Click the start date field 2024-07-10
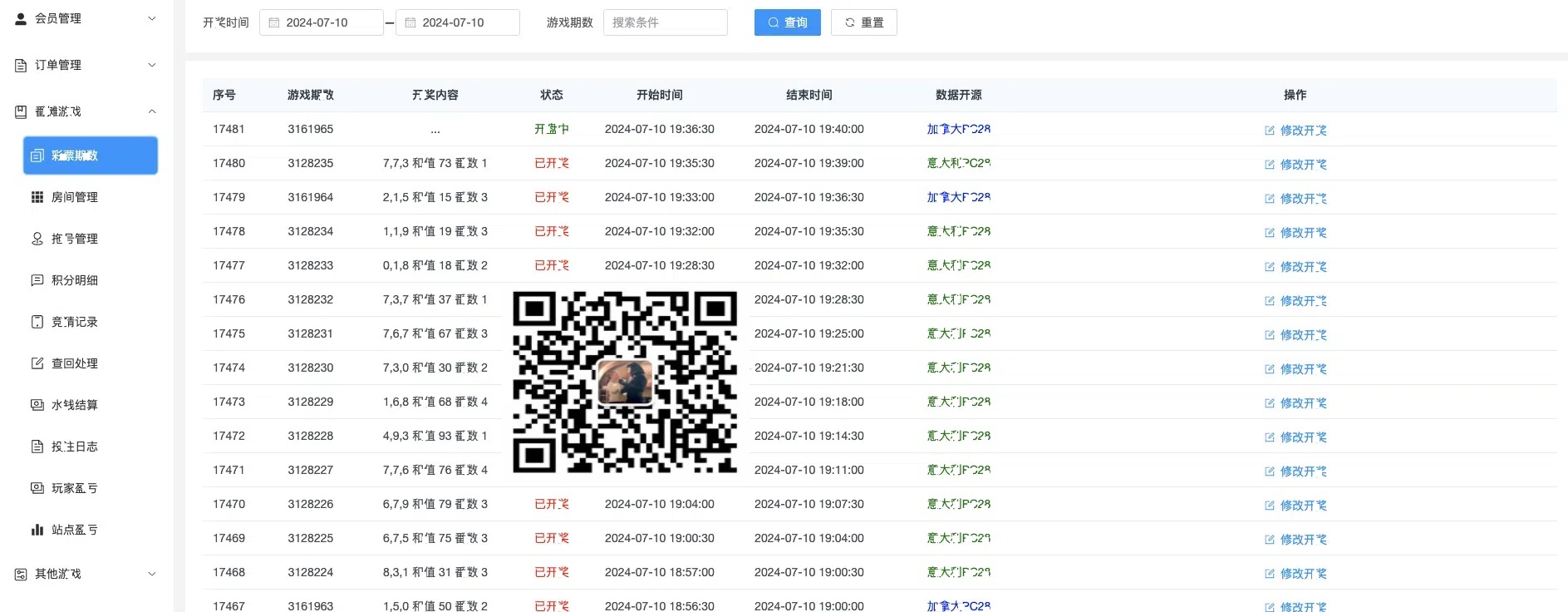 coord(322,22)
